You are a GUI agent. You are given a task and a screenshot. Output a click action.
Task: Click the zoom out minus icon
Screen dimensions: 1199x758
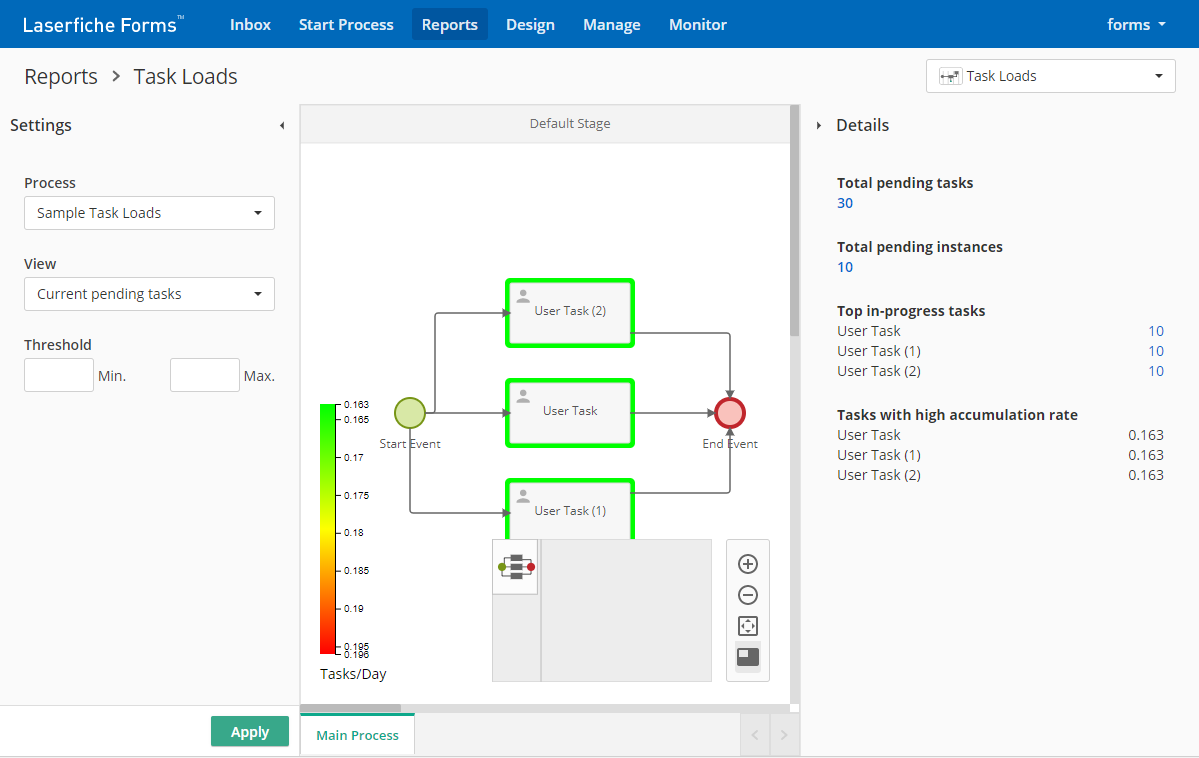pyautogui.click(x=747, y=595)
